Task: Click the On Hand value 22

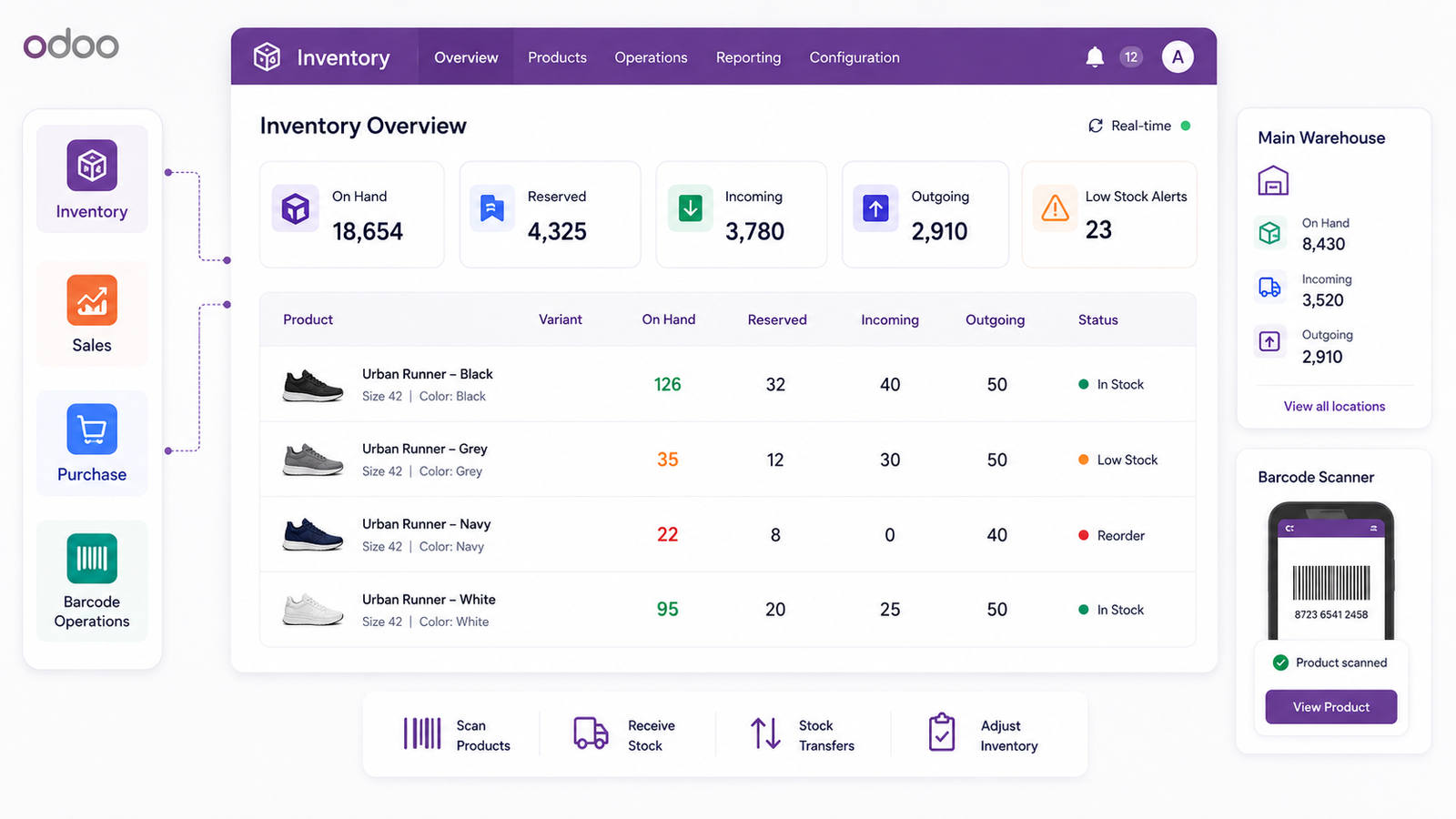Action: (x=668, y=534)
